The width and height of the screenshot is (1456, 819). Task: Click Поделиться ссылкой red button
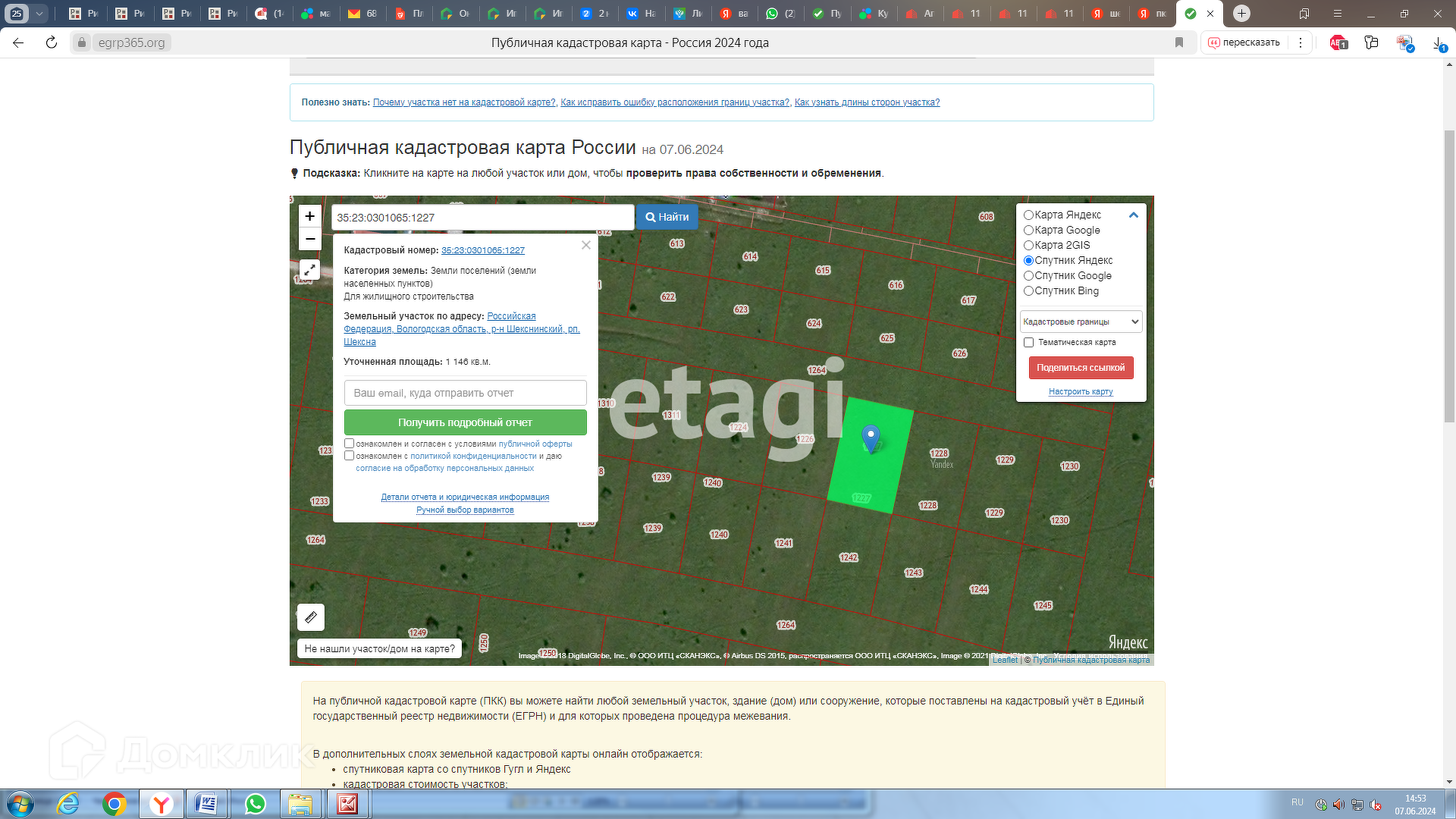(x=1081, y=368)
